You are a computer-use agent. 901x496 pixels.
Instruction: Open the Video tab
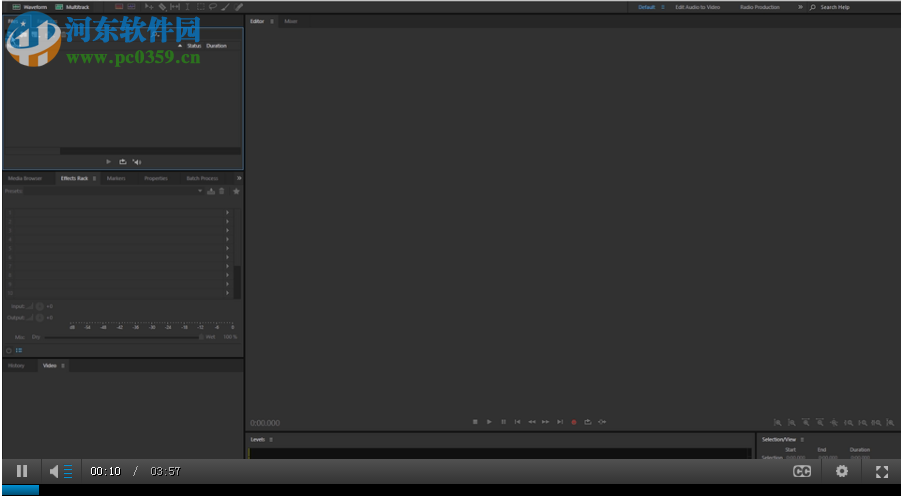pos(49,366)
